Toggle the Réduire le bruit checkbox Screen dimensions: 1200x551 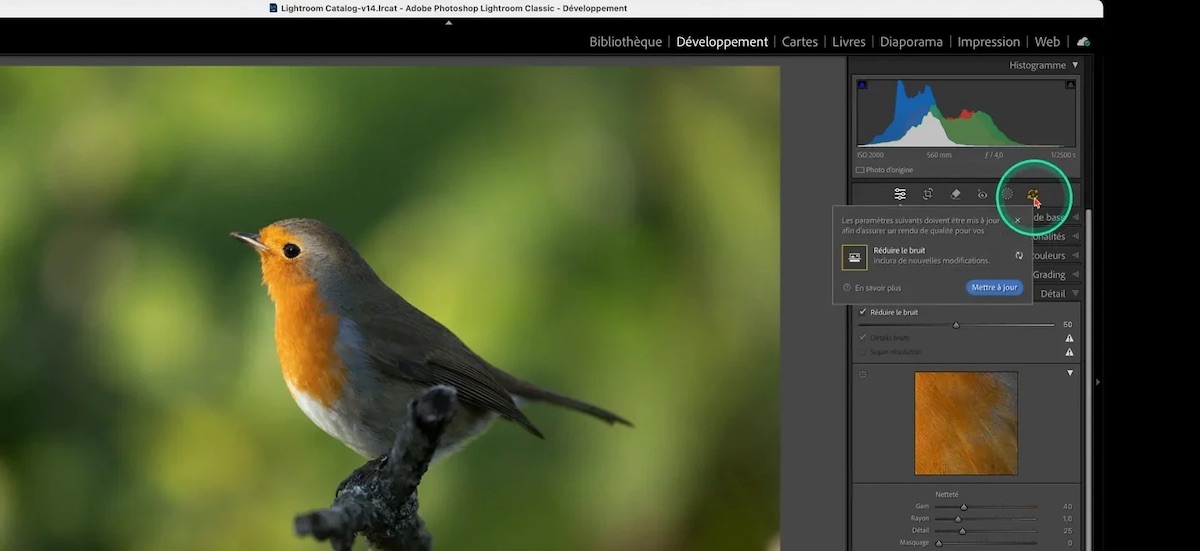(x=863, y=312)
